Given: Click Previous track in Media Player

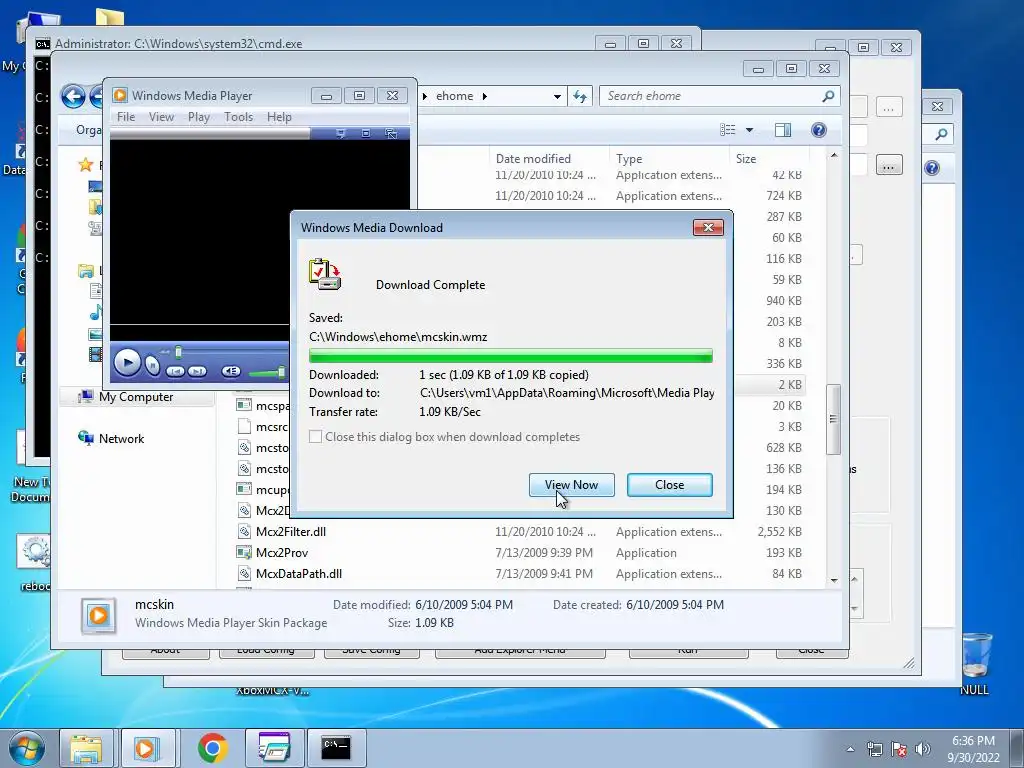Looking at the screenshot, I should click(x=175, y=371).
